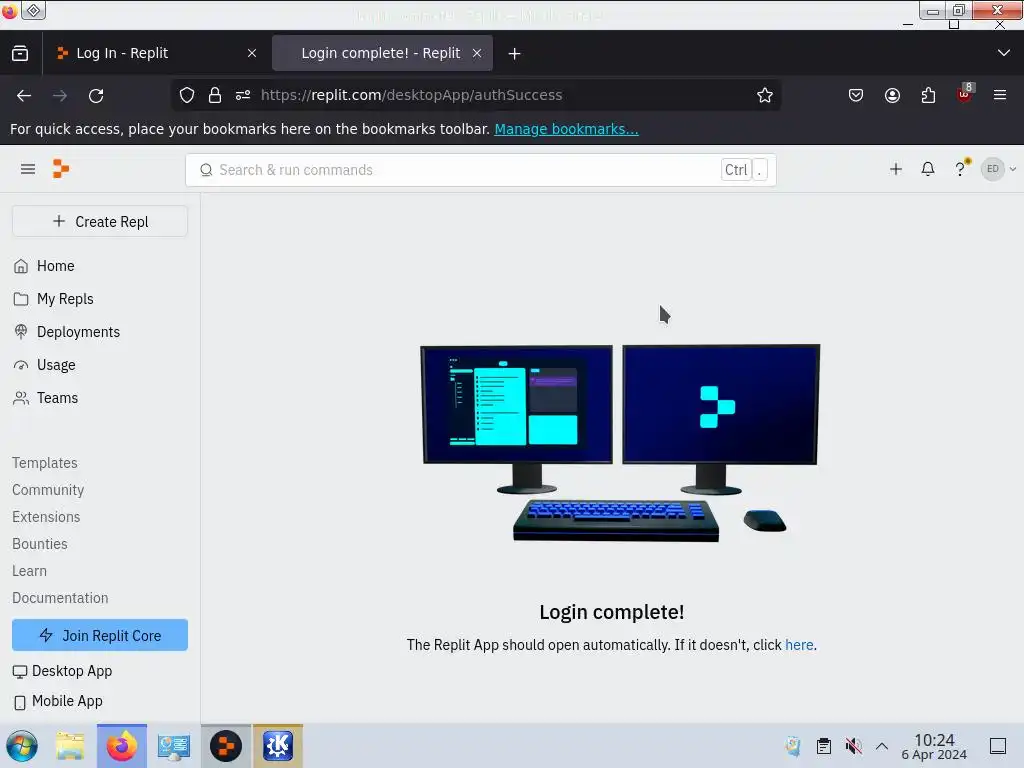Click Replit app taskbar icon
Viewport: 1024px width, 768px height.
pos(226,746)
